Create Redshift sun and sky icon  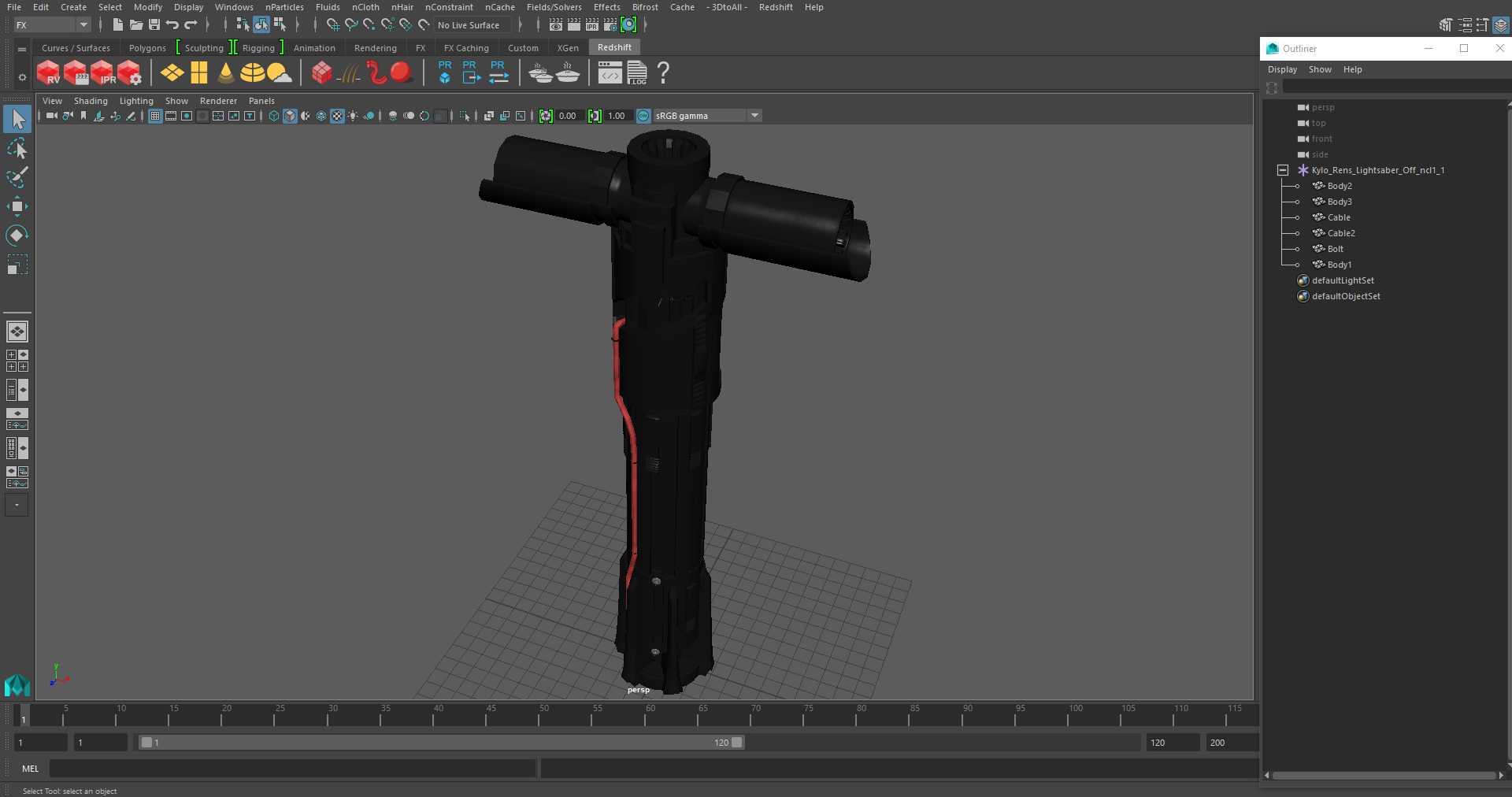279,73
